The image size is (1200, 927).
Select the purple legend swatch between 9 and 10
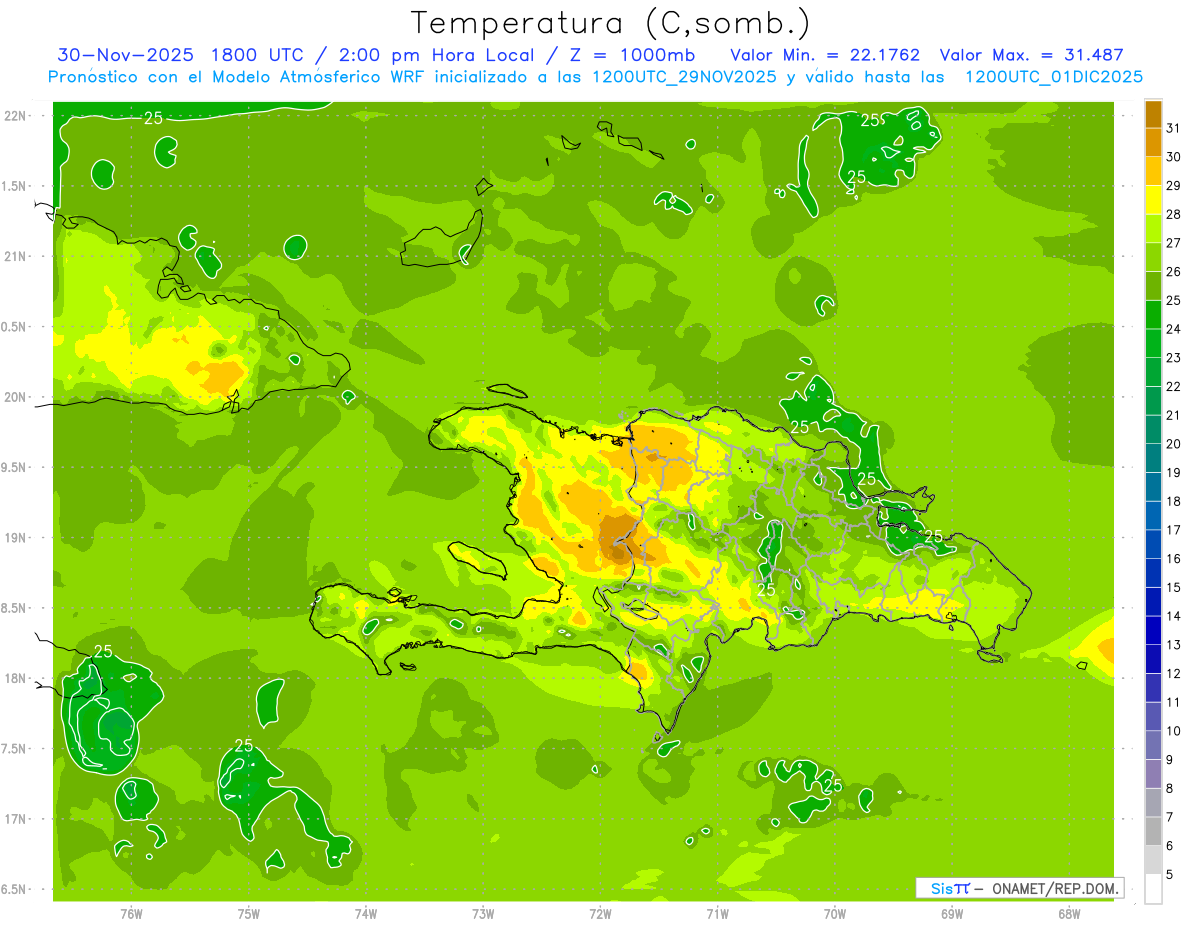[x=1153, y=745]
